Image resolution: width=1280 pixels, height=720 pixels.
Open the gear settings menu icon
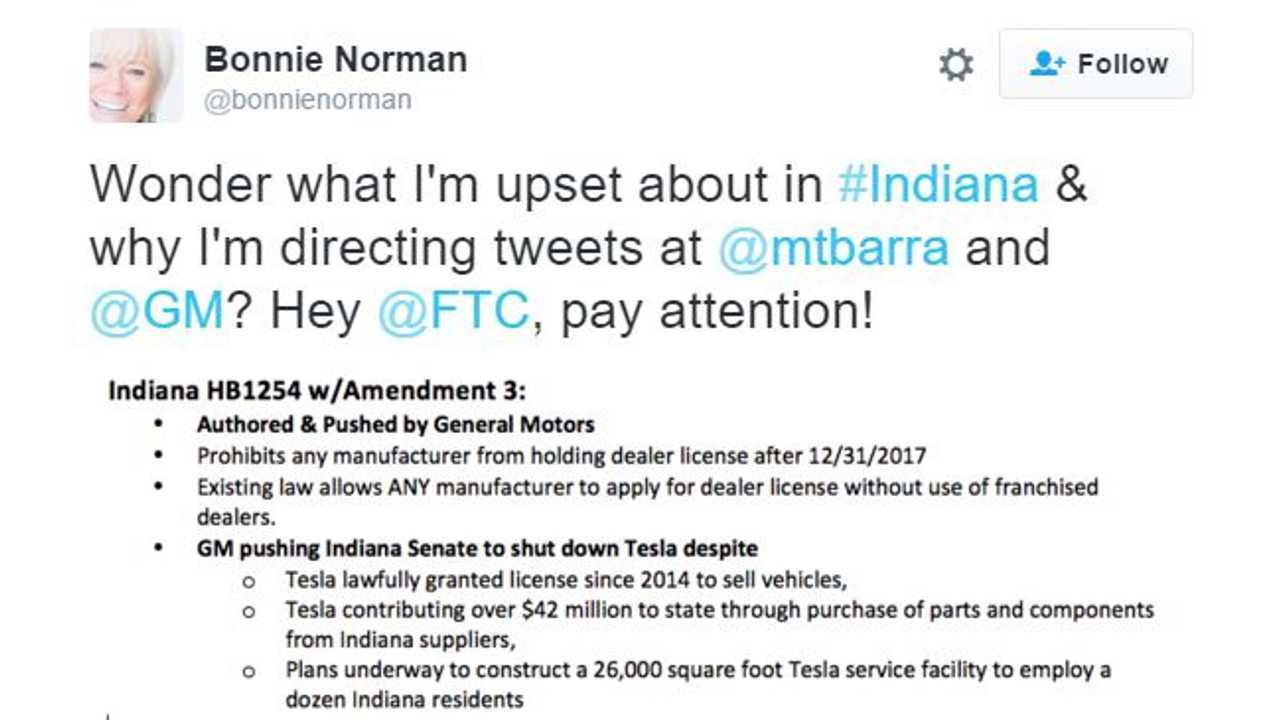956,65
